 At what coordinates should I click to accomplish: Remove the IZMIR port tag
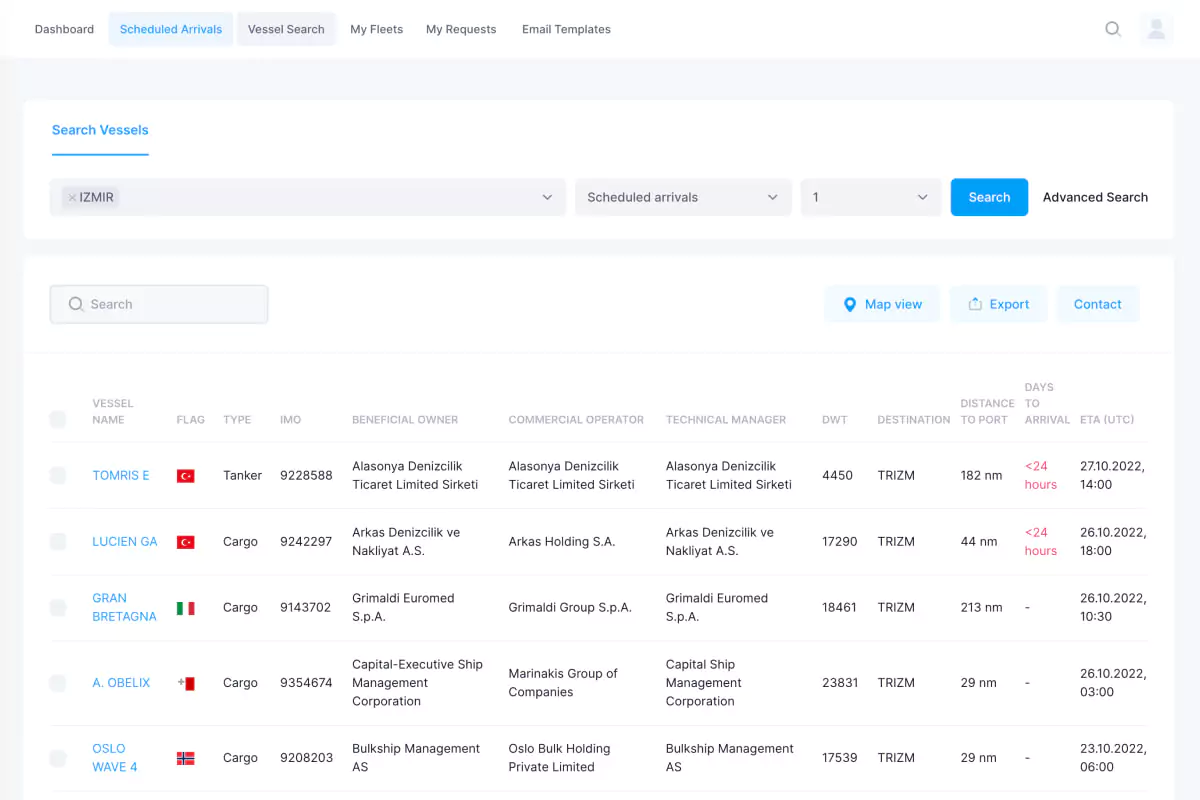pyautogui.click(x=72, y=198)
